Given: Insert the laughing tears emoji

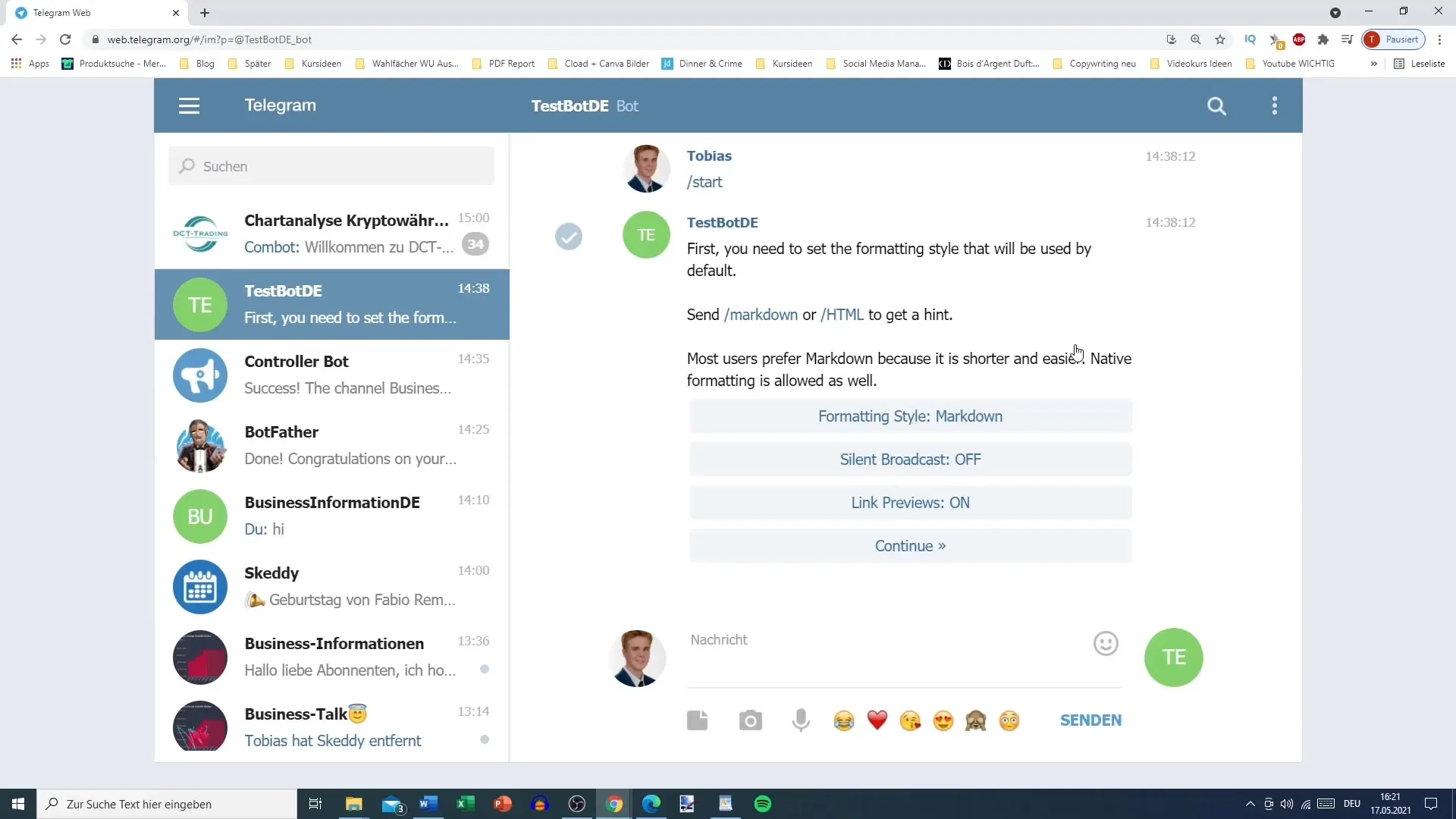Looking at the screenshot, I should pos(843,720).
